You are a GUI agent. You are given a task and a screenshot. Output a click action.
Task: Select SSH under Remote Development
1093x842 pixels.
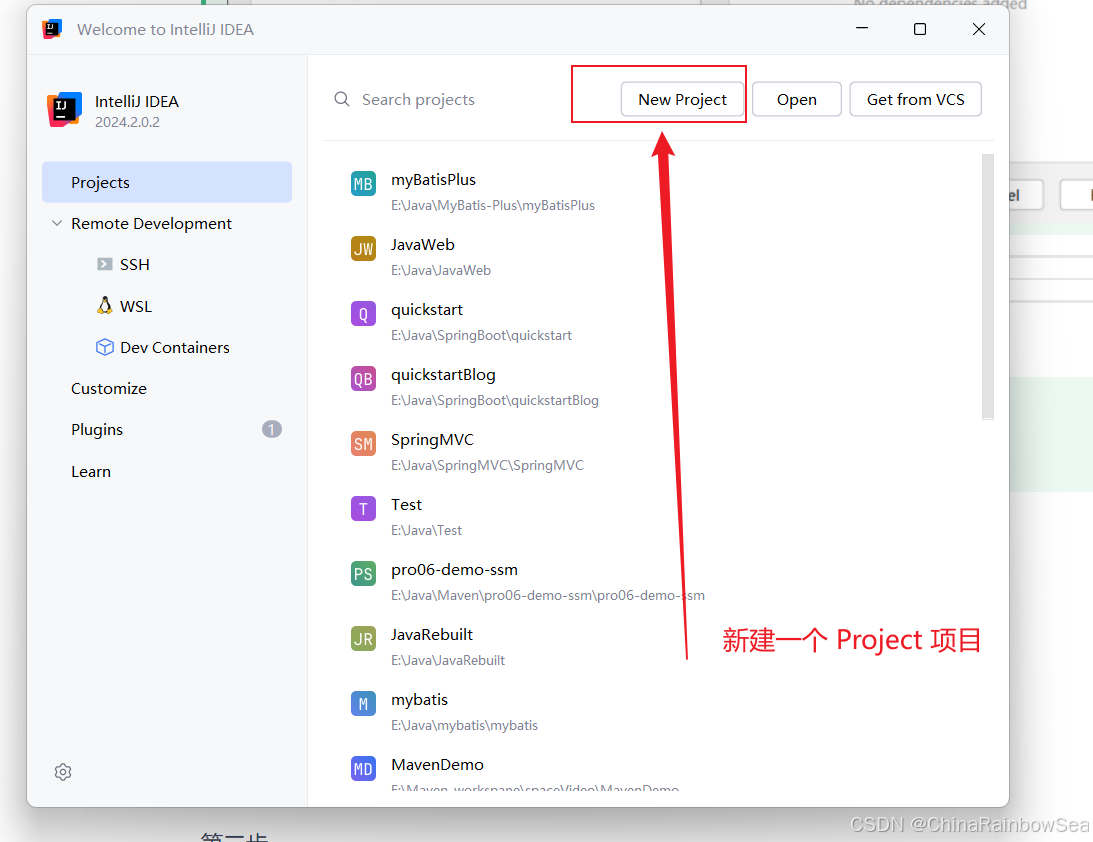pos(135,264)
